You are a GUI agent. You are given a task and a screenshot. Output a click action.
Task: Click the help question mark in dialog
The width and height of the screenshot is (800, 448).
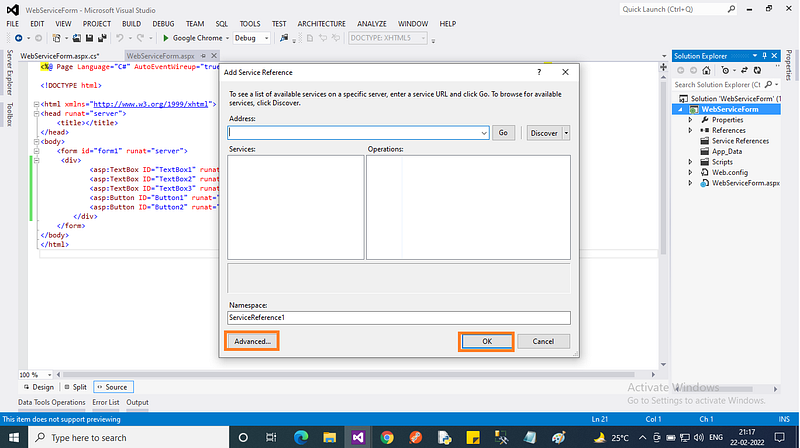(539, 72)
